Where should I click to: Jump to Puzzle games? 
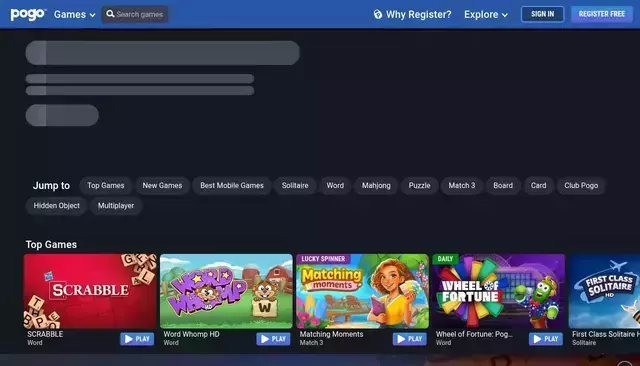[x=419, y=185]
